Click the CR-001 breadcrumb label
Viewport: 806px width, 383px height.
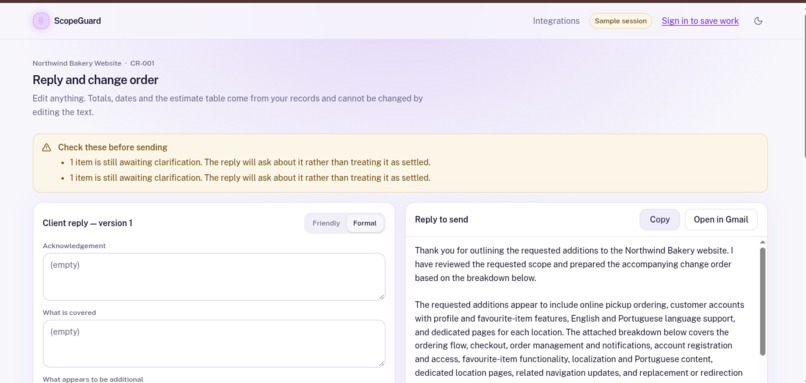point(142,63)
